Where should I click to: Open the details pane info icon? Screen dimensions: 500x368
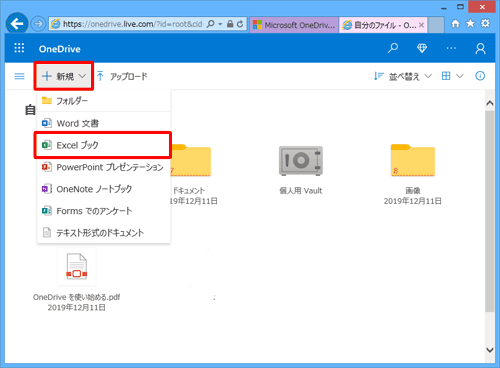480,76
